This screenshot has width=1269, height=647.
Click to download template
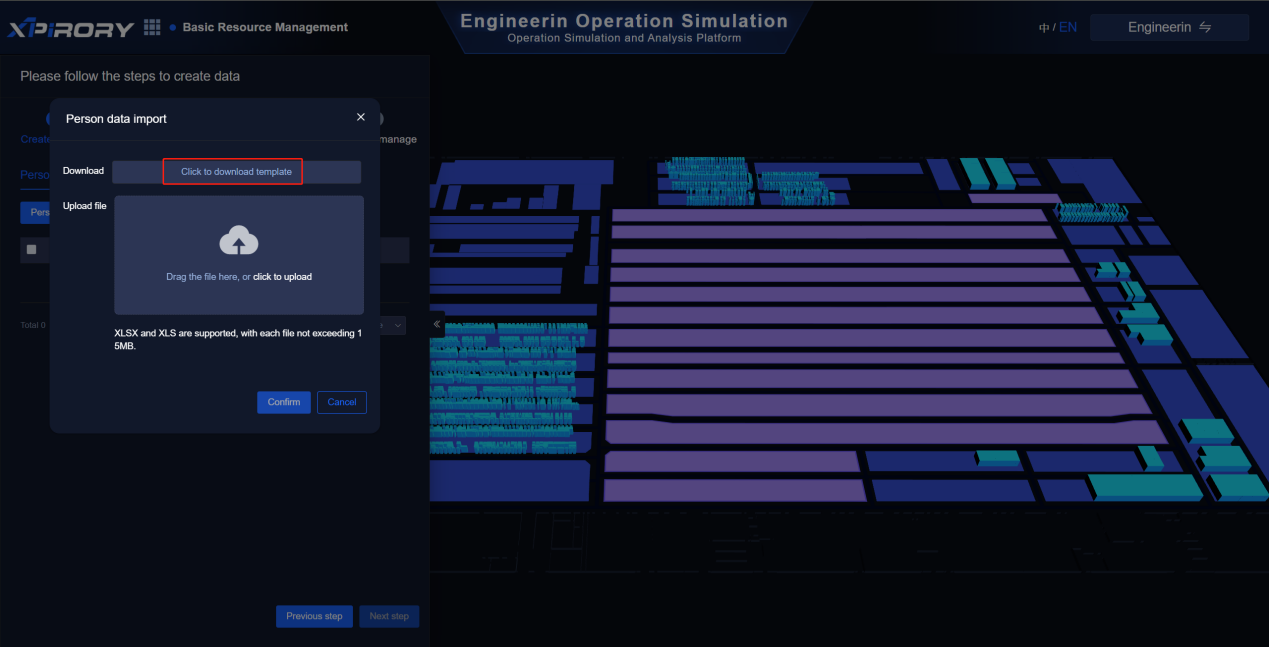point(236,172)
